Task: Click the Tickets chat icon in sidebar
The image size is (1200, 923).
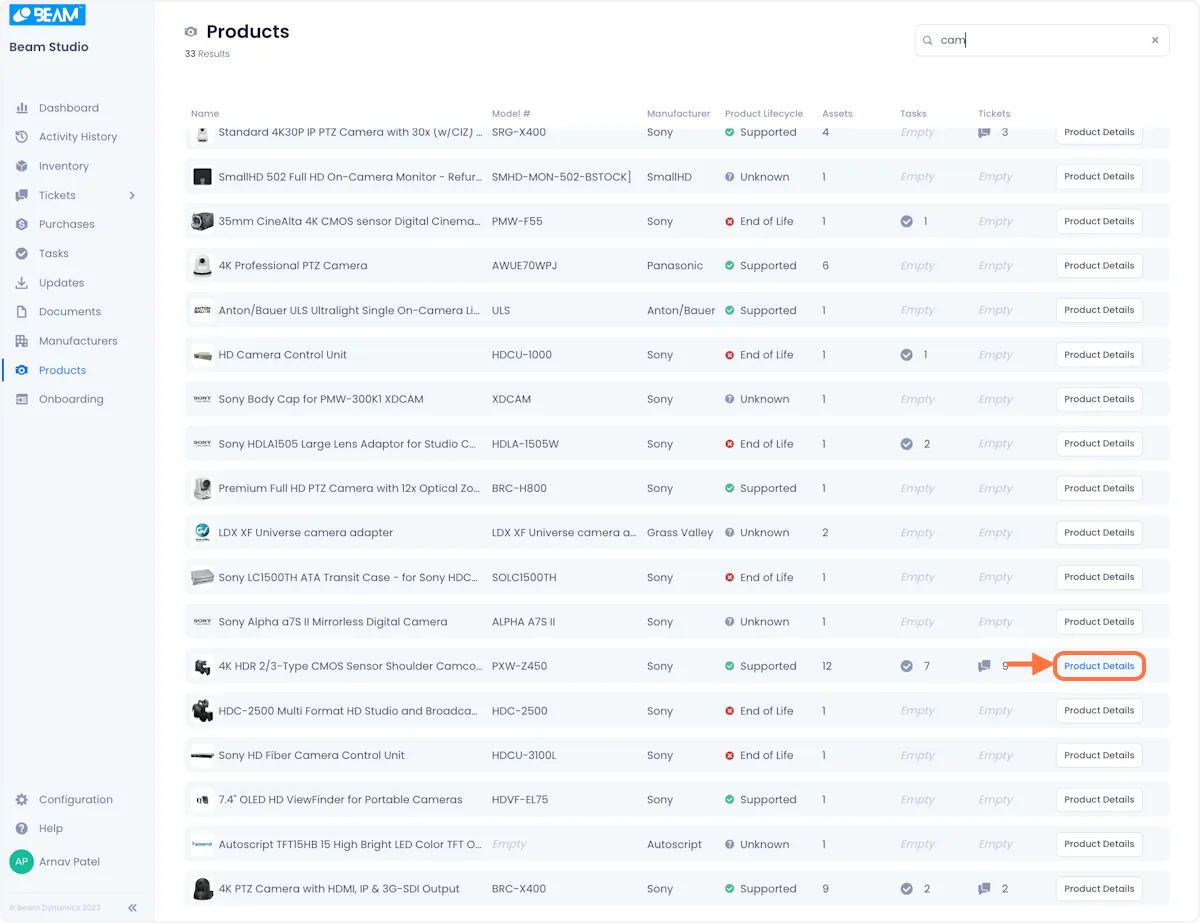Action: tap(22, 195)
